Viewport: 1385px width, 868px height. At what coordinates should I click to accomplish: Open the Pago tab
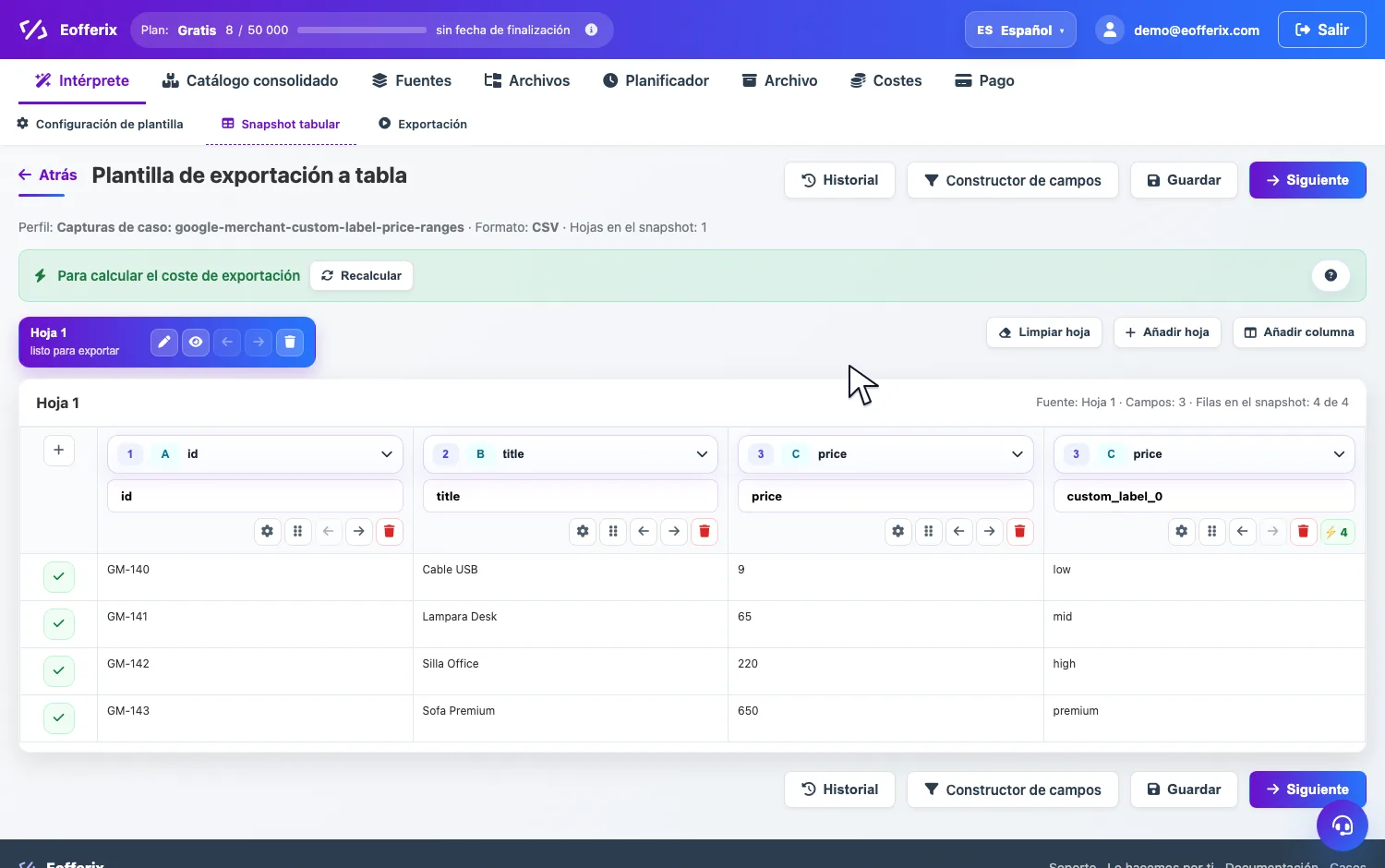984,80
